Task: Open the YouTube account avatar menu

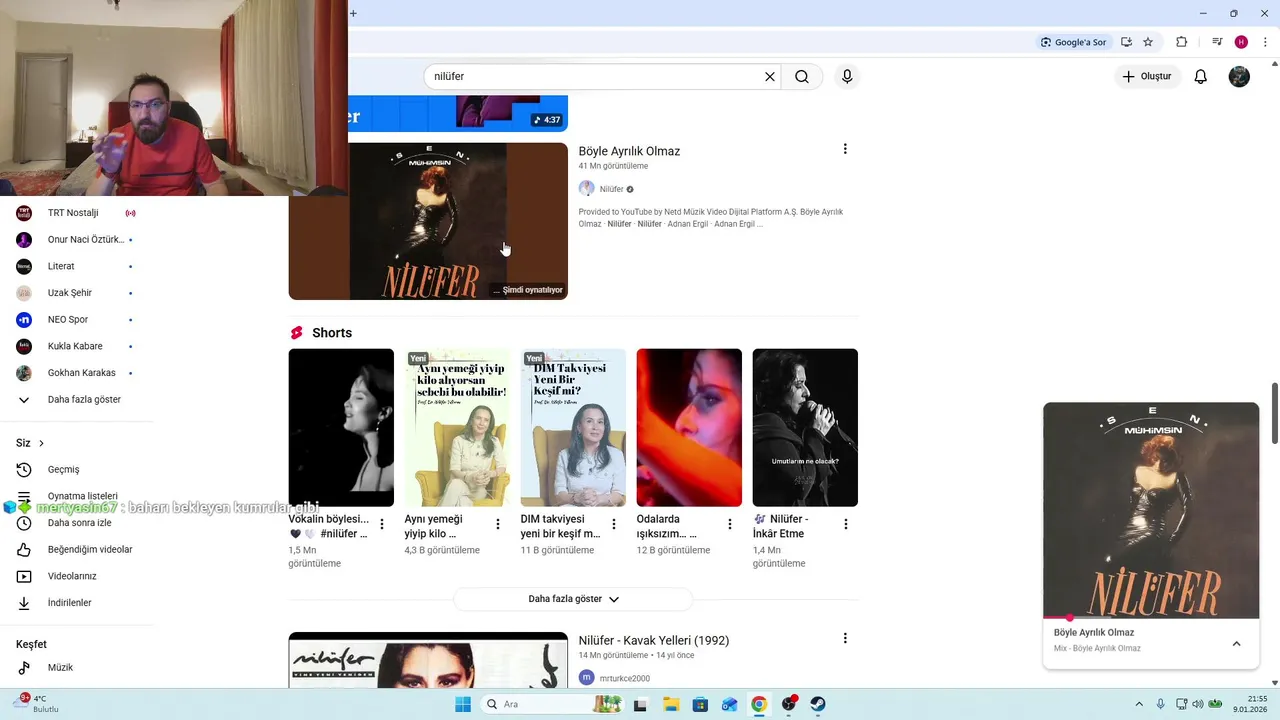Action: coord(1239,77)
